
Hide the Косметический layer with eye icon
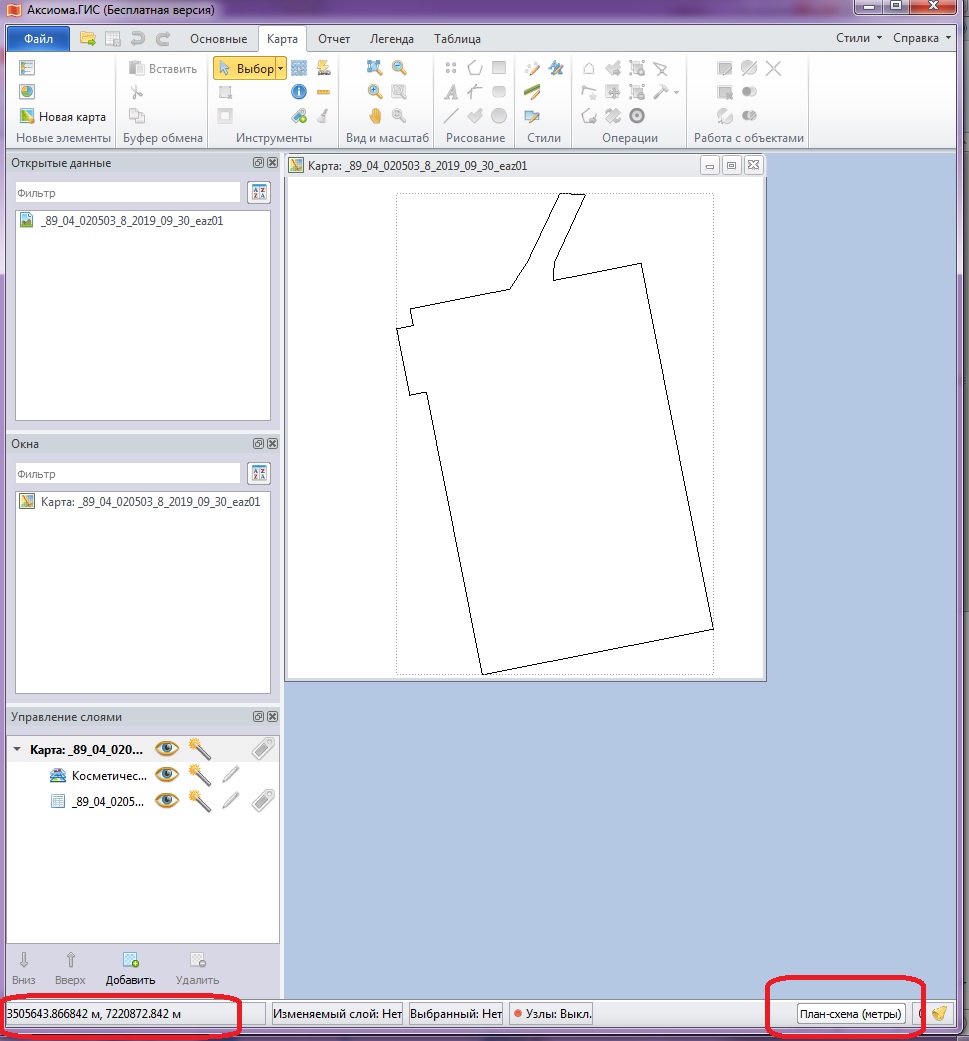point(166,774)
